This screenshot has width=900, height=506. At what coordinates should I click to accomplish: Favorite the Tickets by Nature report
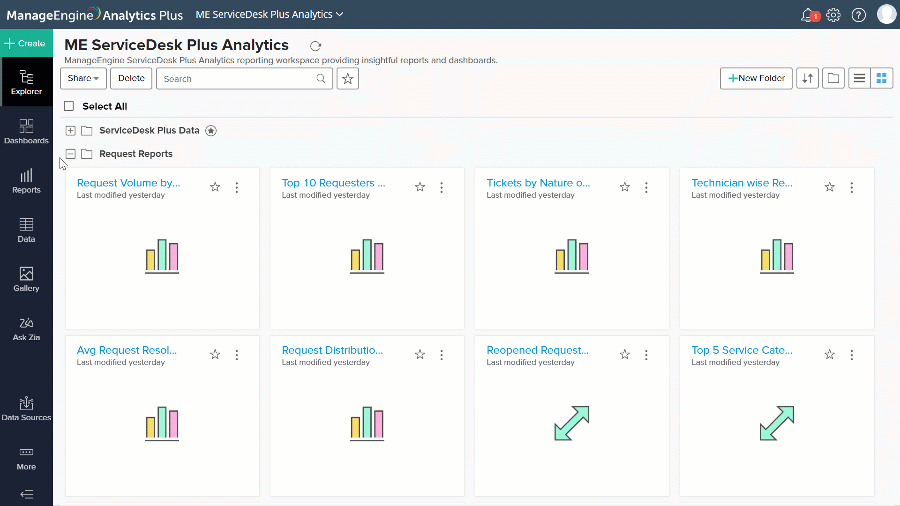pyautogui.click(x=625, y=187)
